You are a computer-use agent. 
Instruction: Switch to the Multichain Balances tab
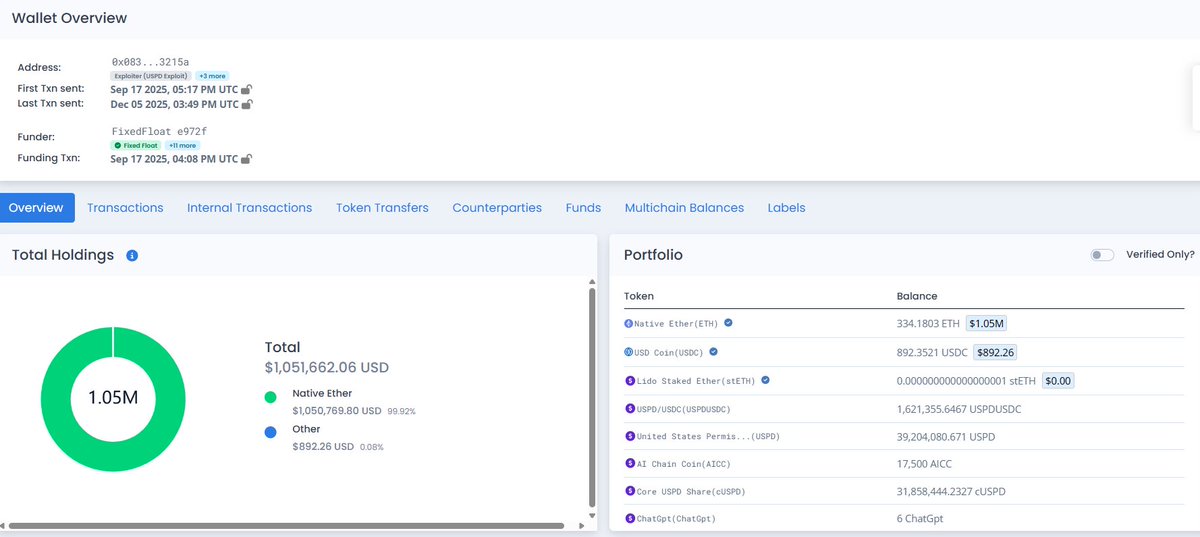click(684, 208)
